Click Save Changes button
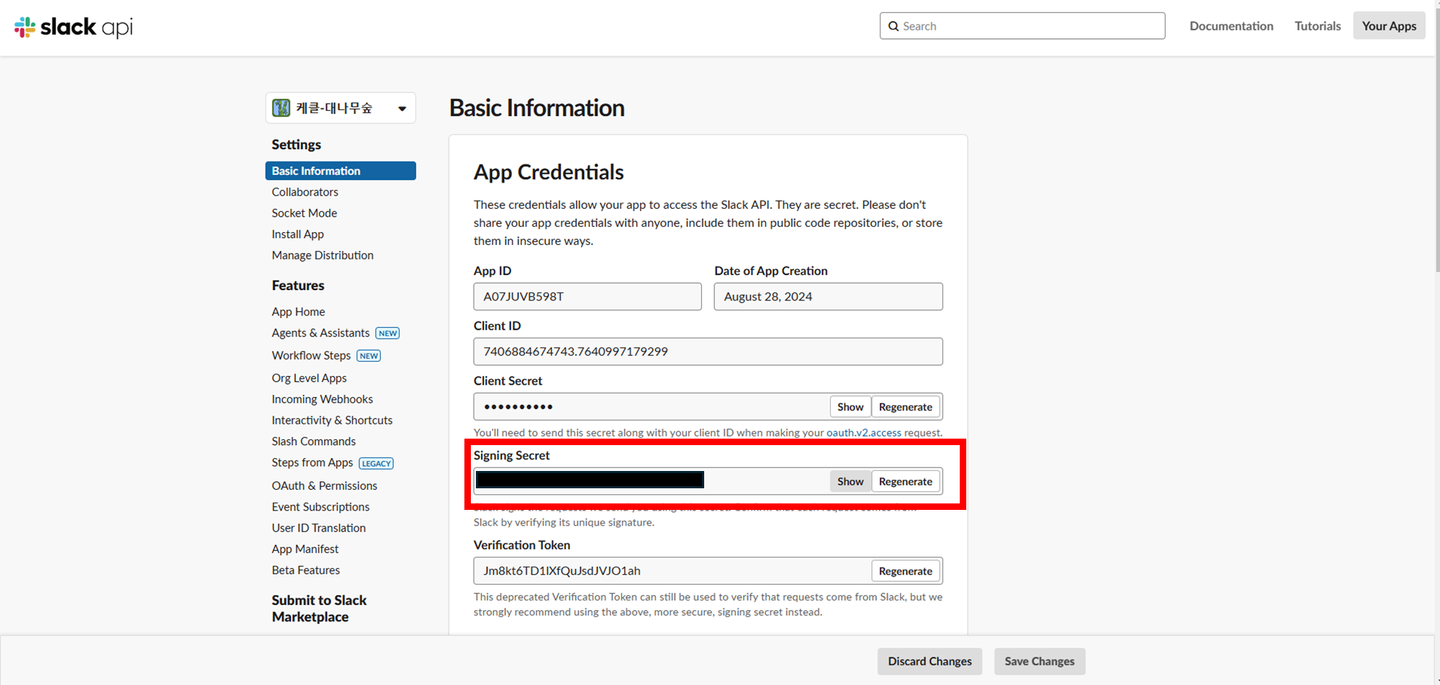This screenshot has height=685, width=1440. pyautogui.click(x=1039, y=661)
